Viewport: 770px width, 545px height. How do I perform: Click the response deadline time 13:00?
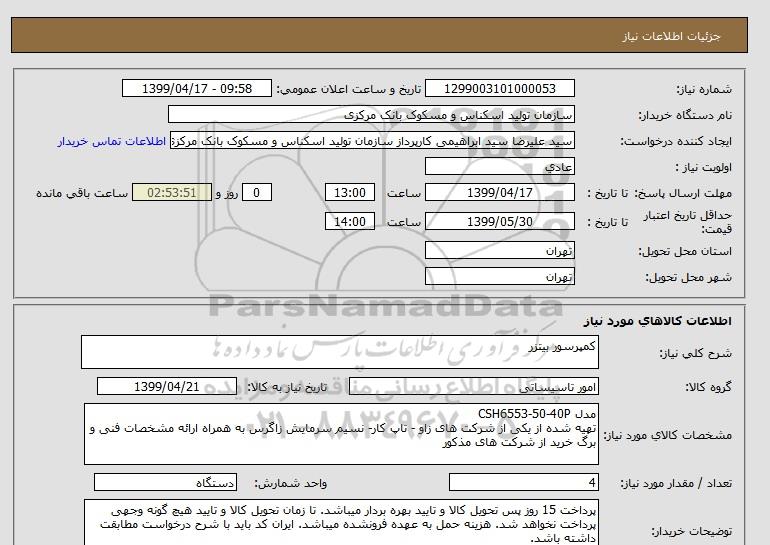(x=350, y=193)
